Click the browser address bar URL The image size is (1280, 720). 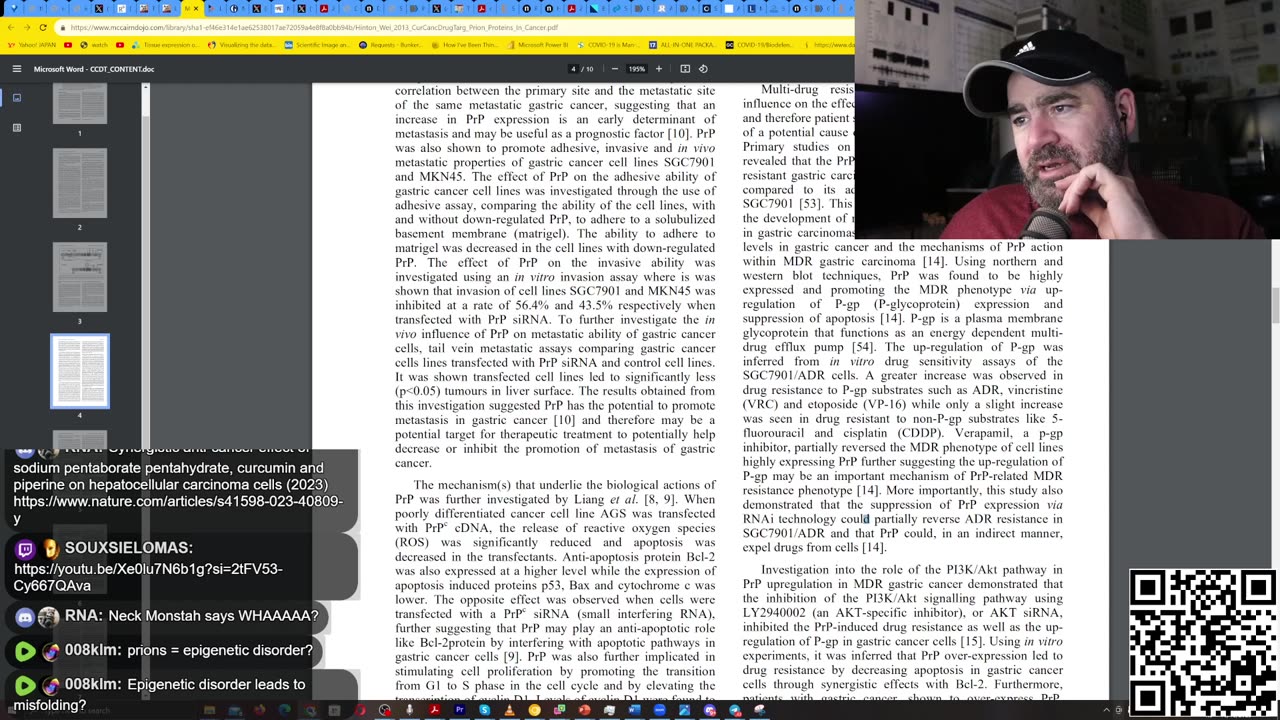314,27
